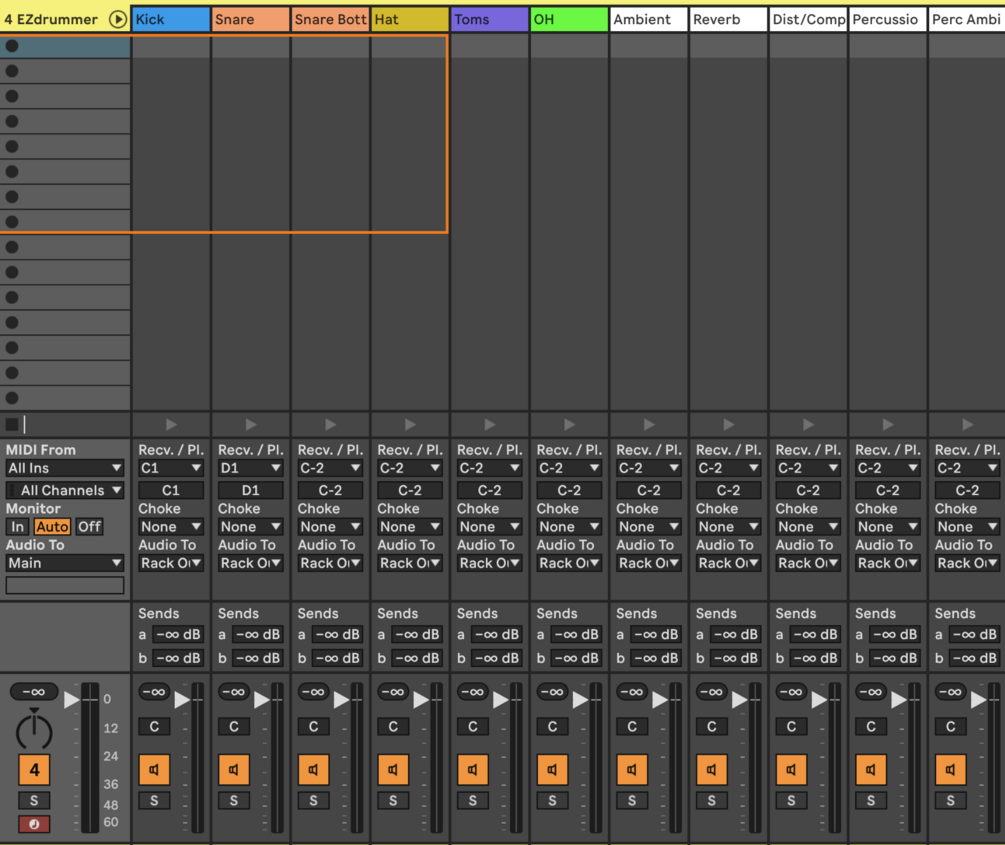
Task: Click the EZdrummer track pan knob
Action: click(34, 730)
